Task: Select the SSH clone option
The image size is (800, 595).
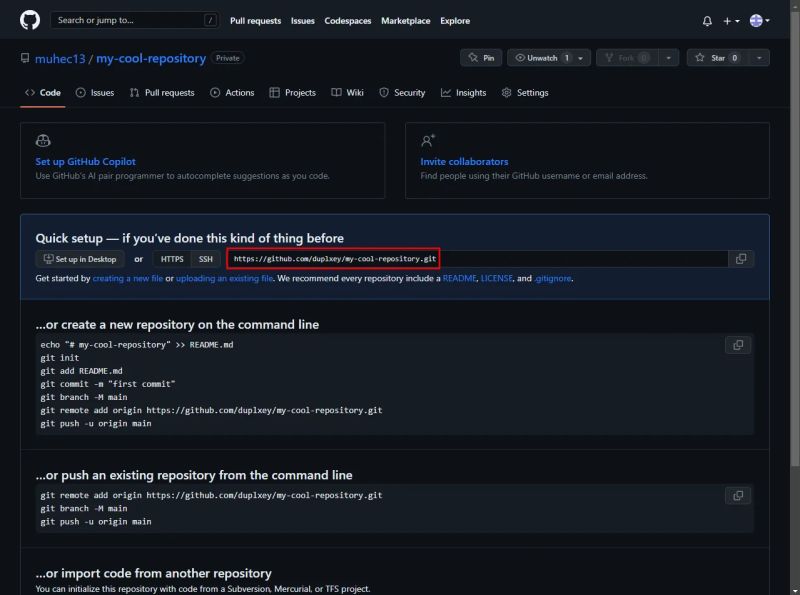Action: (205, 259)
